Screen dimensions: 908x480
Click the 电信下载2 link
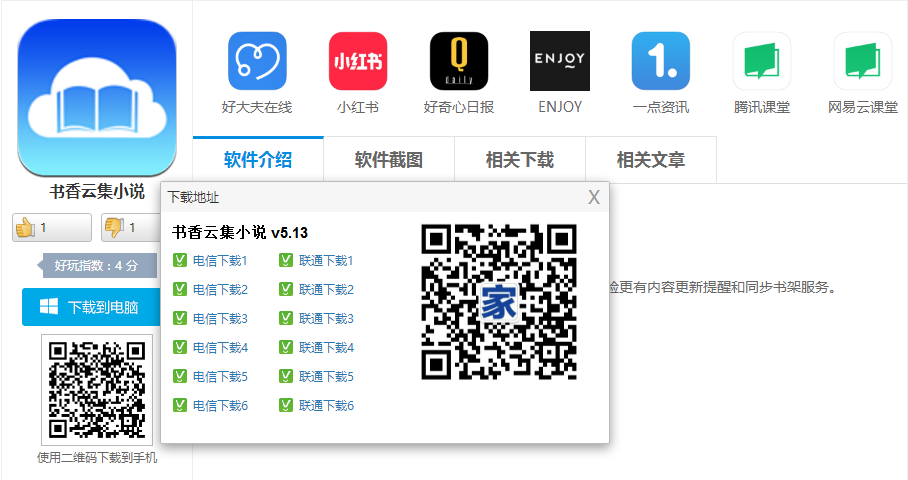[x=220, y=290]
